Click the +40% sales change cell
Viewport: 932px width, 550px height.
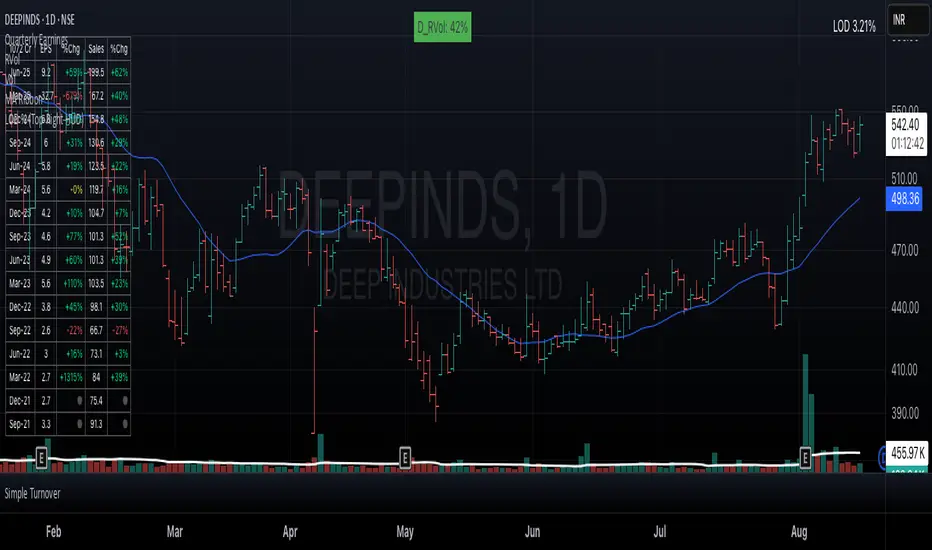point(119,96)
